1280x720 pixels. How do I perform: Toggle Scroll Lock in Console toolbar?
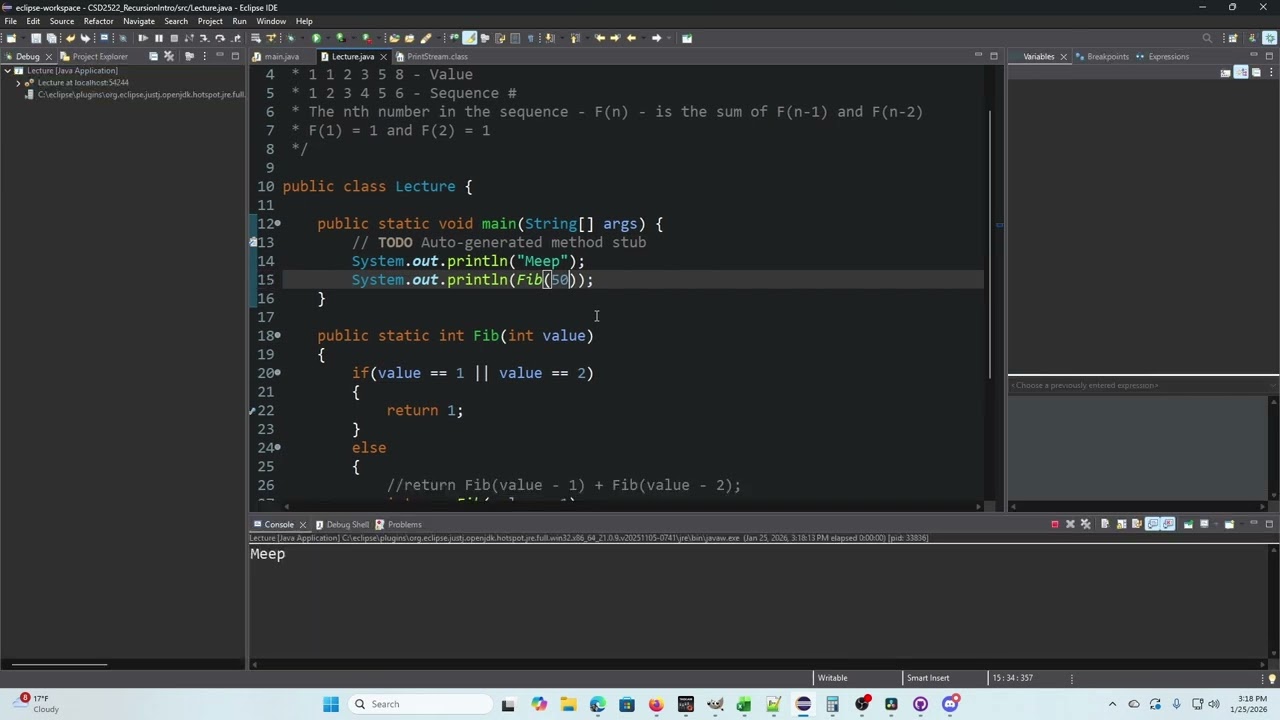click(1122, 524)
